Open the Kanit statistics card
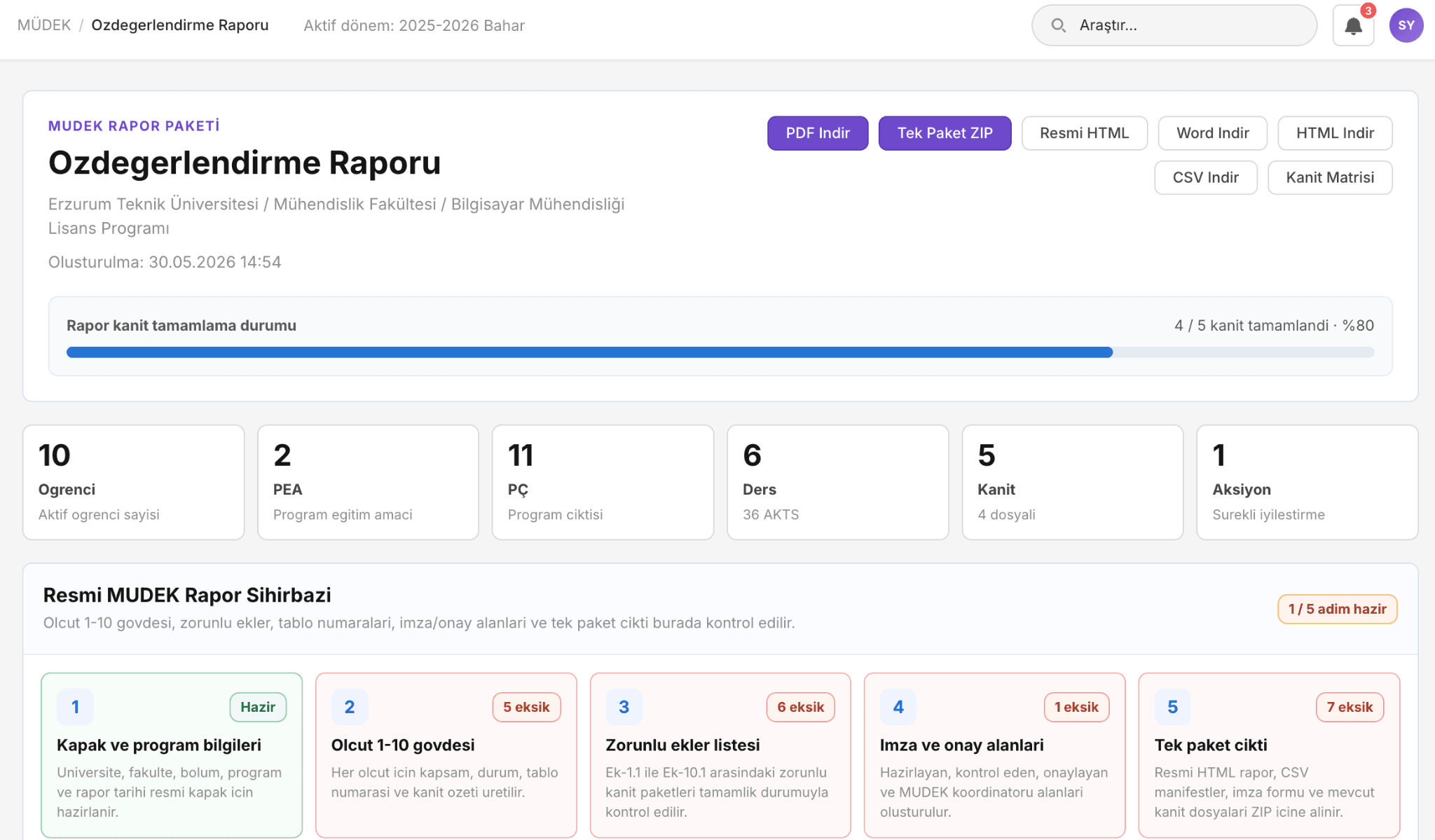Image resolution: width=1435 pixels, height=840 pixels. [x=1073, y=482]
